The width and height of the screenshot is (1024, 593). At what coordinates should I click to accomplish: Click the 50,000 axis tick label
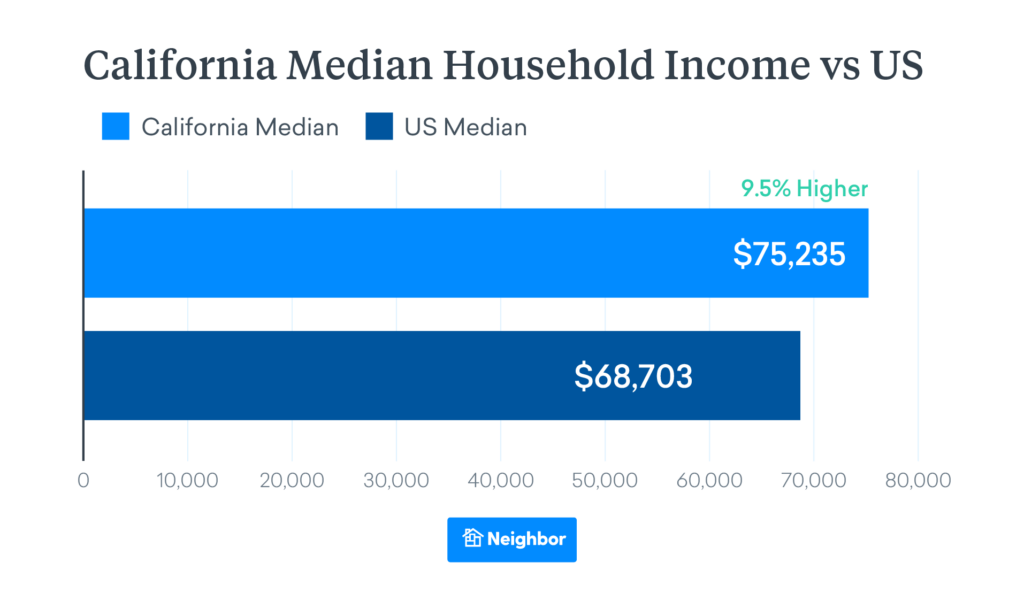[604, 480]
